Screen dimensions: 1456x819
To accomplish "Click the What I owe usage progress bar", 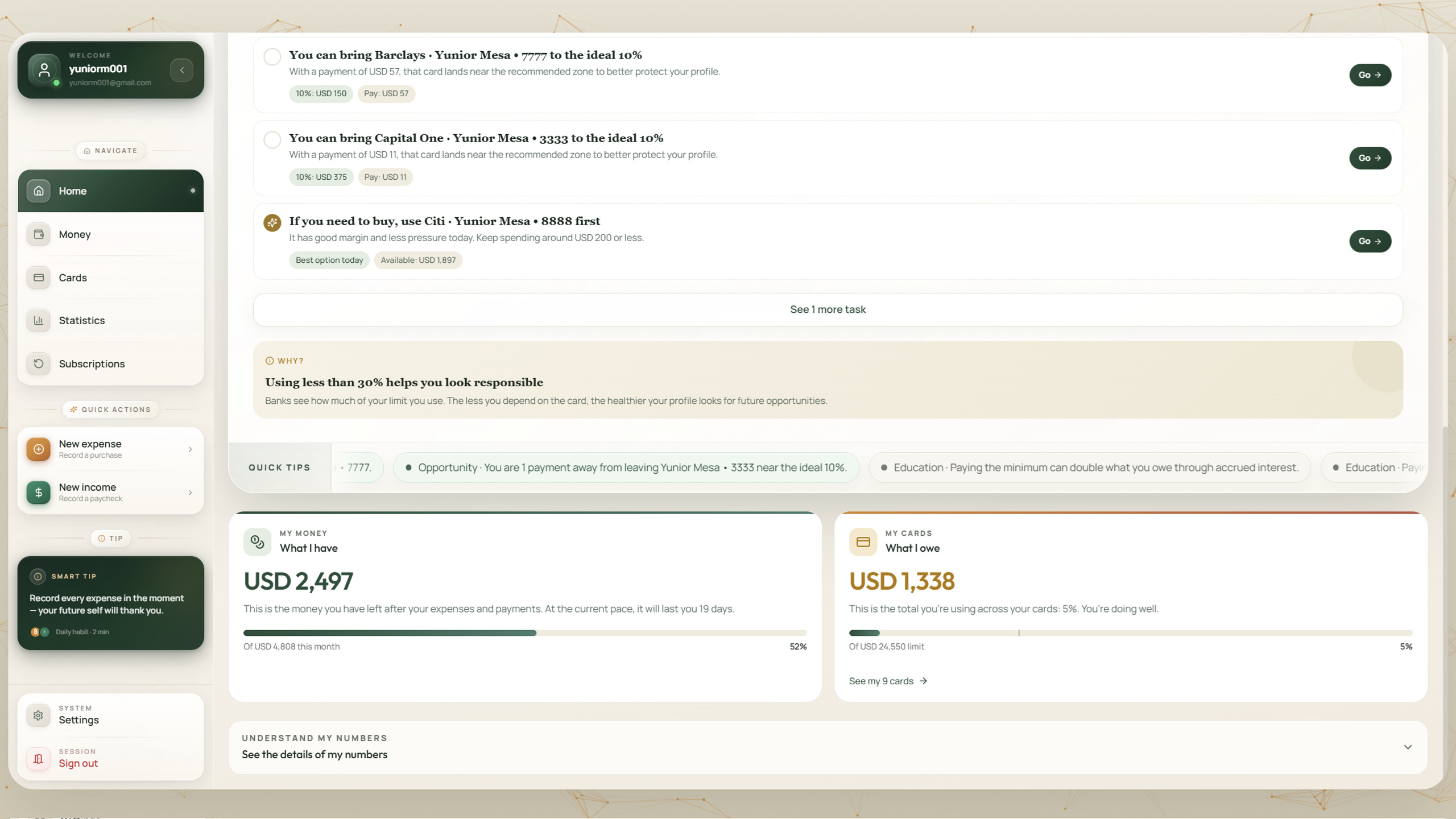I will click(1131, 633).
